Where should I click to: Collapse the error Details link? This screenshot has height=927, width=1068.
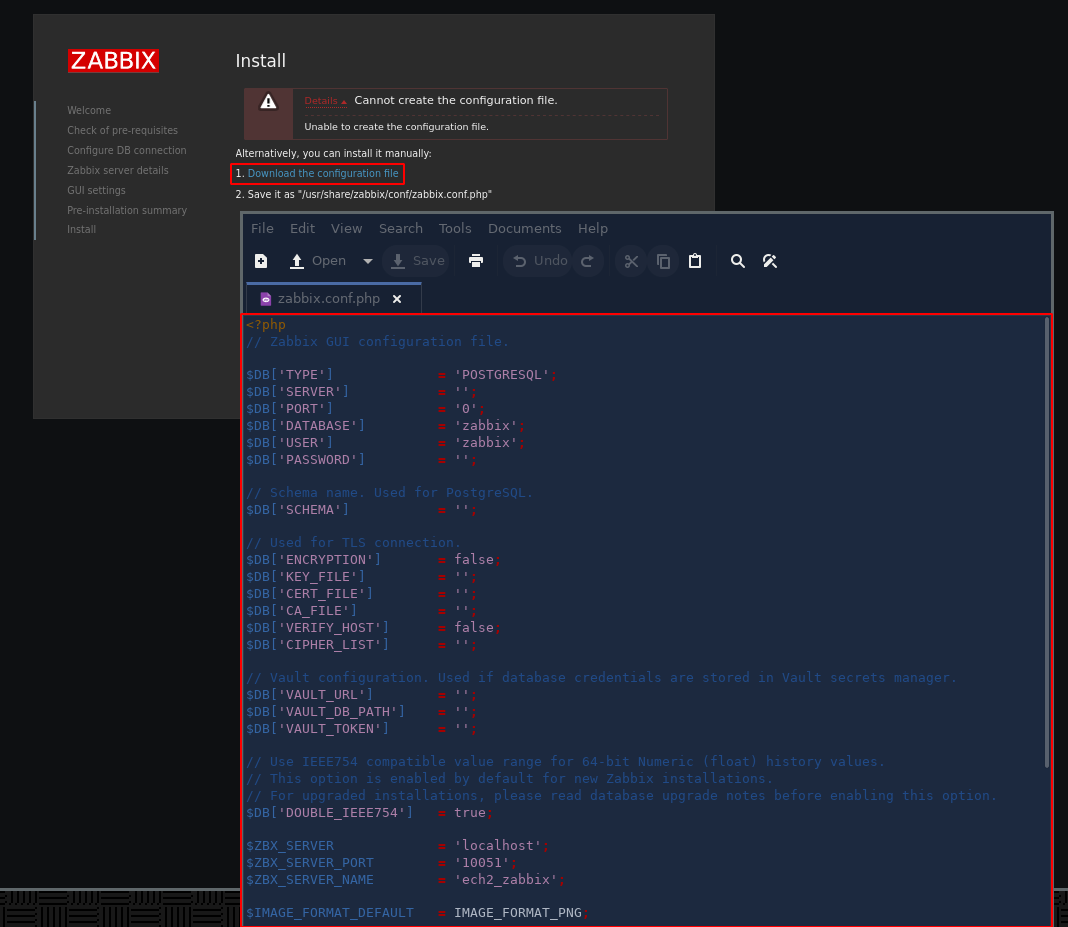(325, 101)
